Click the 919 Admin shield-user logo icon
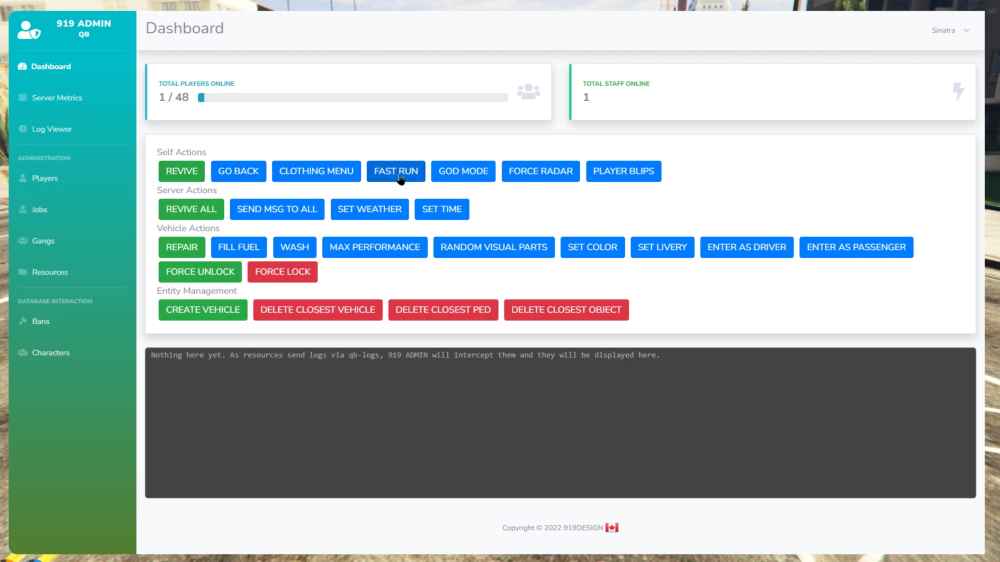The height and width of the screenshot is (562, 1000). pyautogui.click(x=29, y=29)
